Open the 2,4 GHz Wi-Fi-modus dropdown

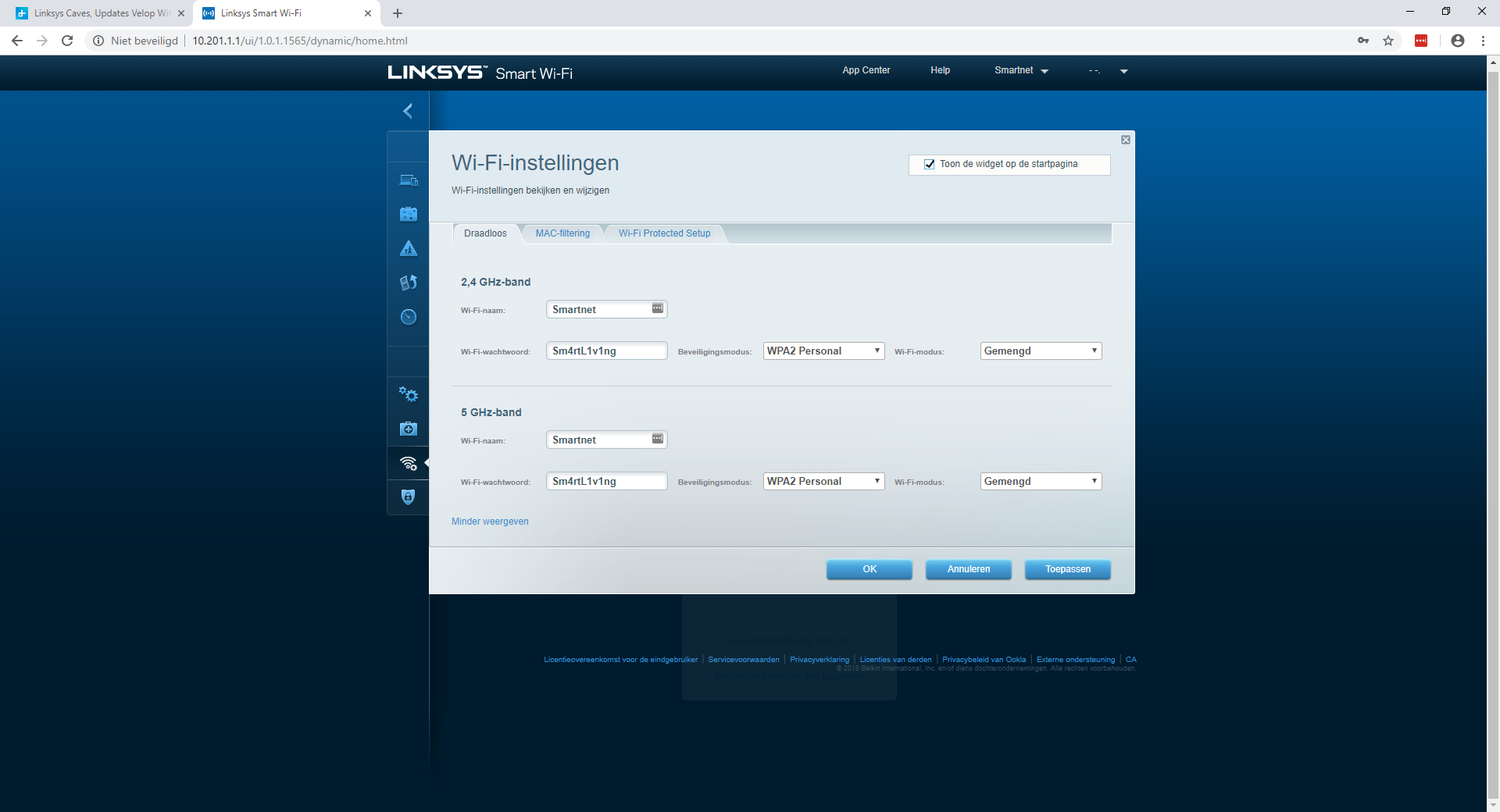tap(1041, 351)
